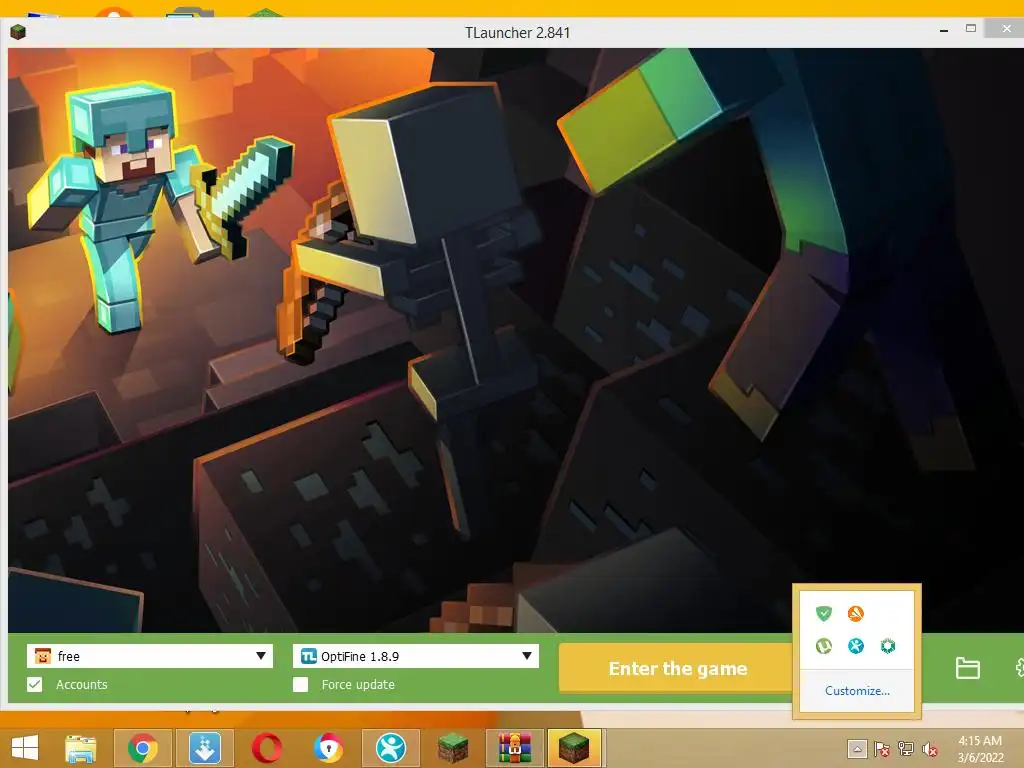Screen dimensions: 1024x768
Task: Click the blue figure tray icon
Action: tap(856, 646)
